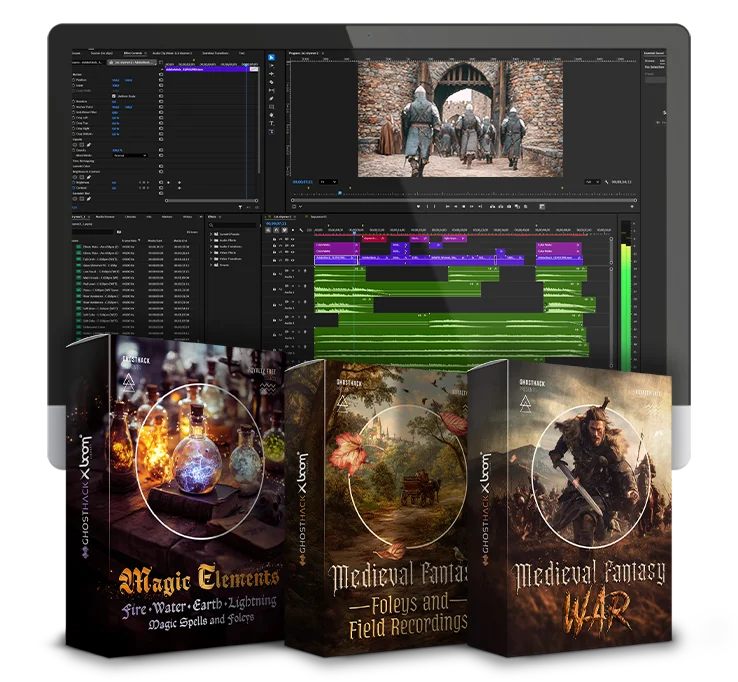Click the timeline vertical video zoom handle

pyautogui.click(x=611, y=239)
